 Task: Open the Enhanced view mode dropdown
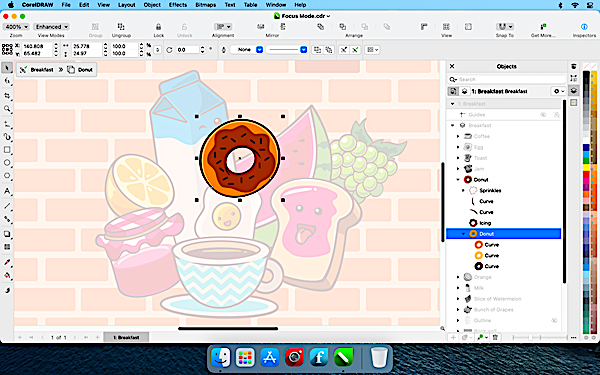tap(51, 27)
